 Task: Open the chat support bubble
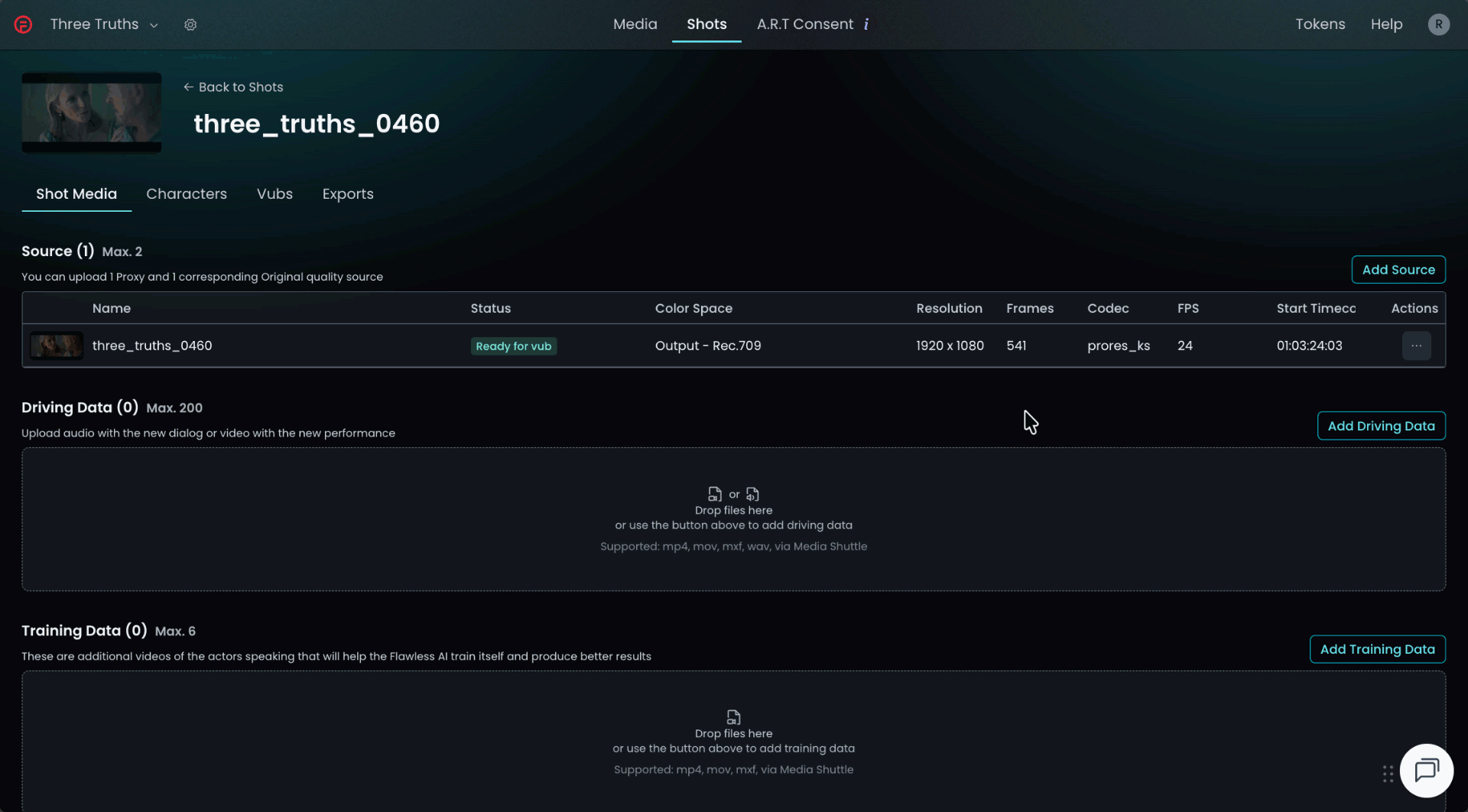[1427, 770]
